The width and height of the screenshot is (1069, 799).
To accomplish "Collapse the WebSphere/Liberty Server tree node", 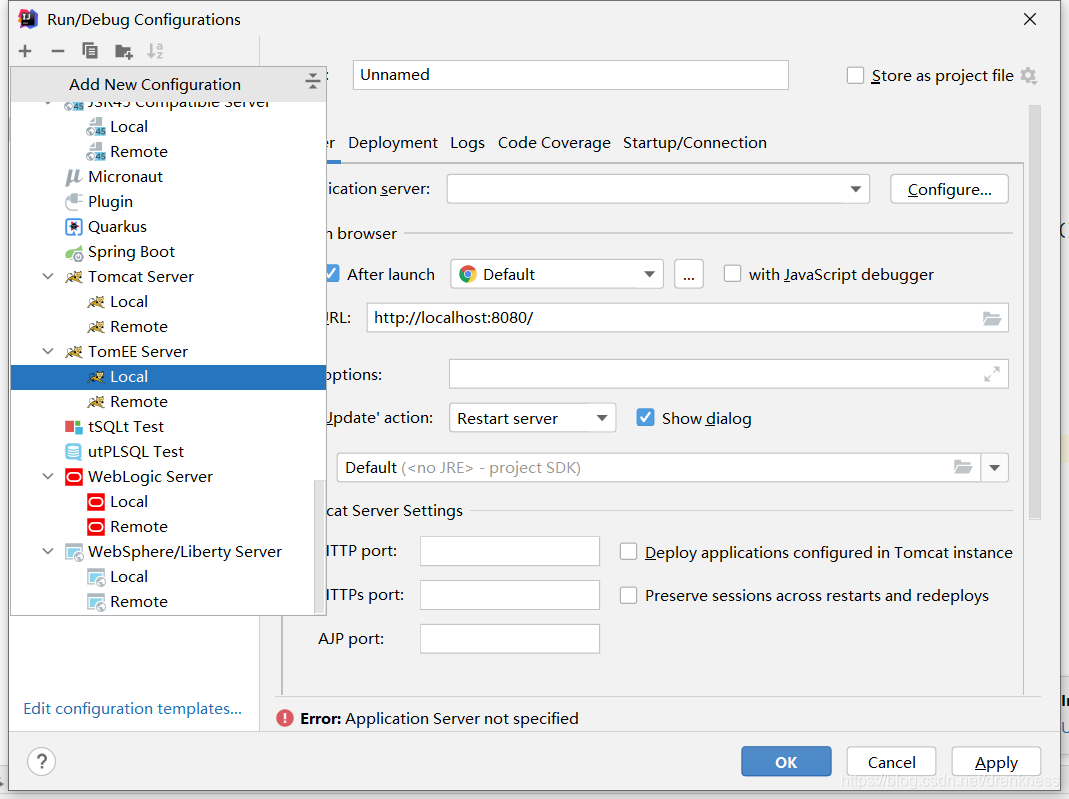I will 48,552.
